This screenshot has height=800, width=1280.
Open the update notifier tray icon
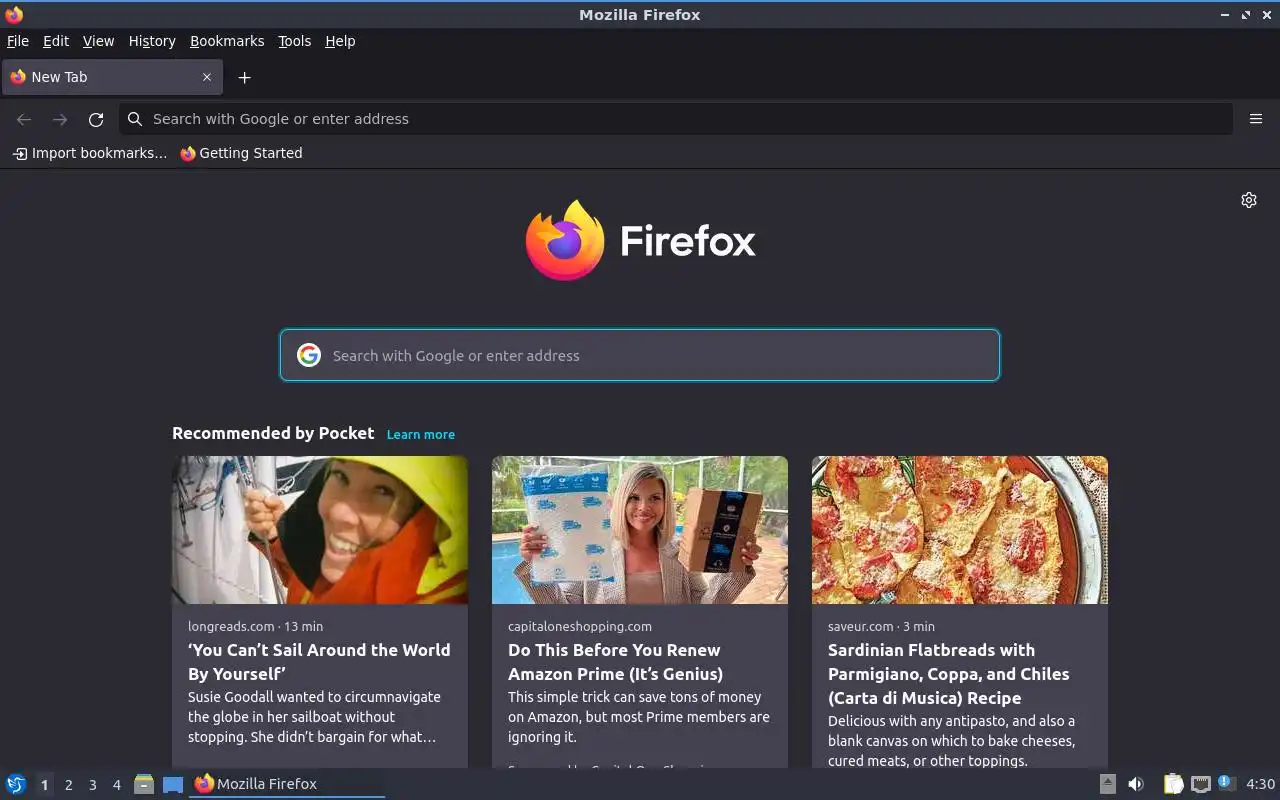point(1227,783)
